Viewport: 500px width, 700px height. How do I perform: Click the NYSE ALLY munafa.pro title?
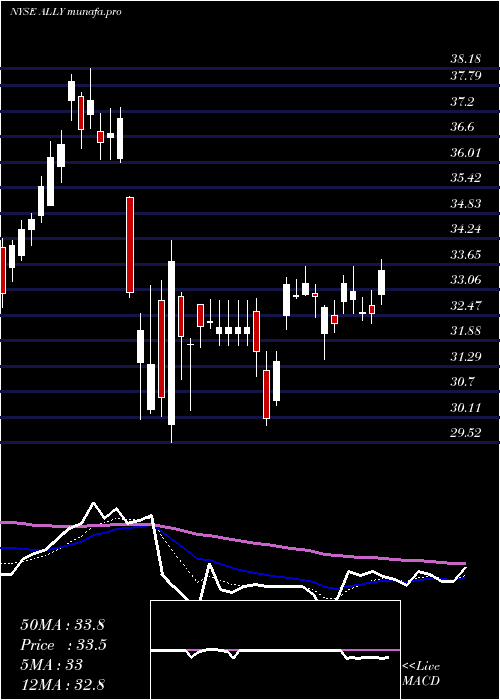point(66,12)
